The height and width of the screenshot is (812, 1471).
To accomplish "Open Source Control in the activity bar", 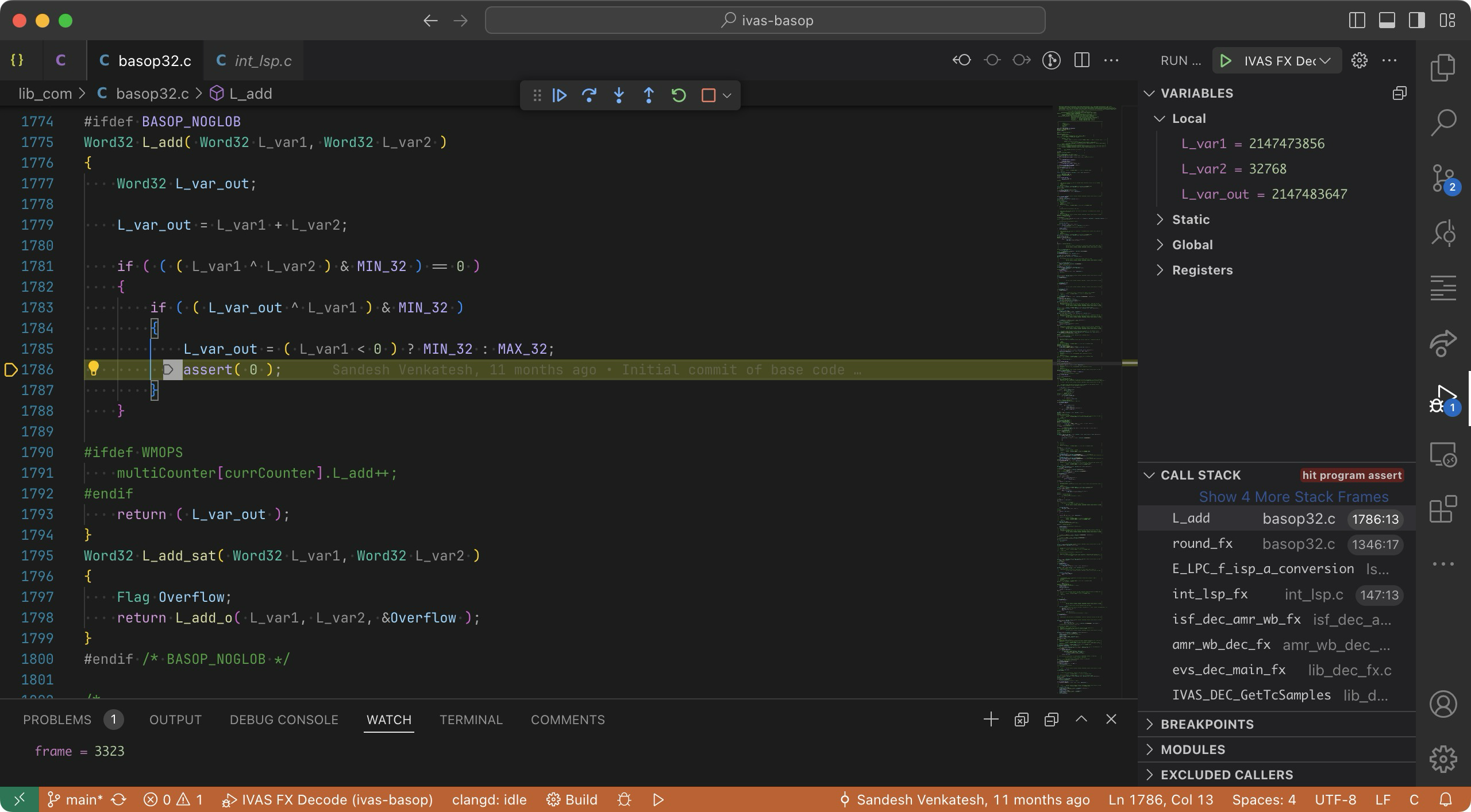I will [x=1443, y=179].
